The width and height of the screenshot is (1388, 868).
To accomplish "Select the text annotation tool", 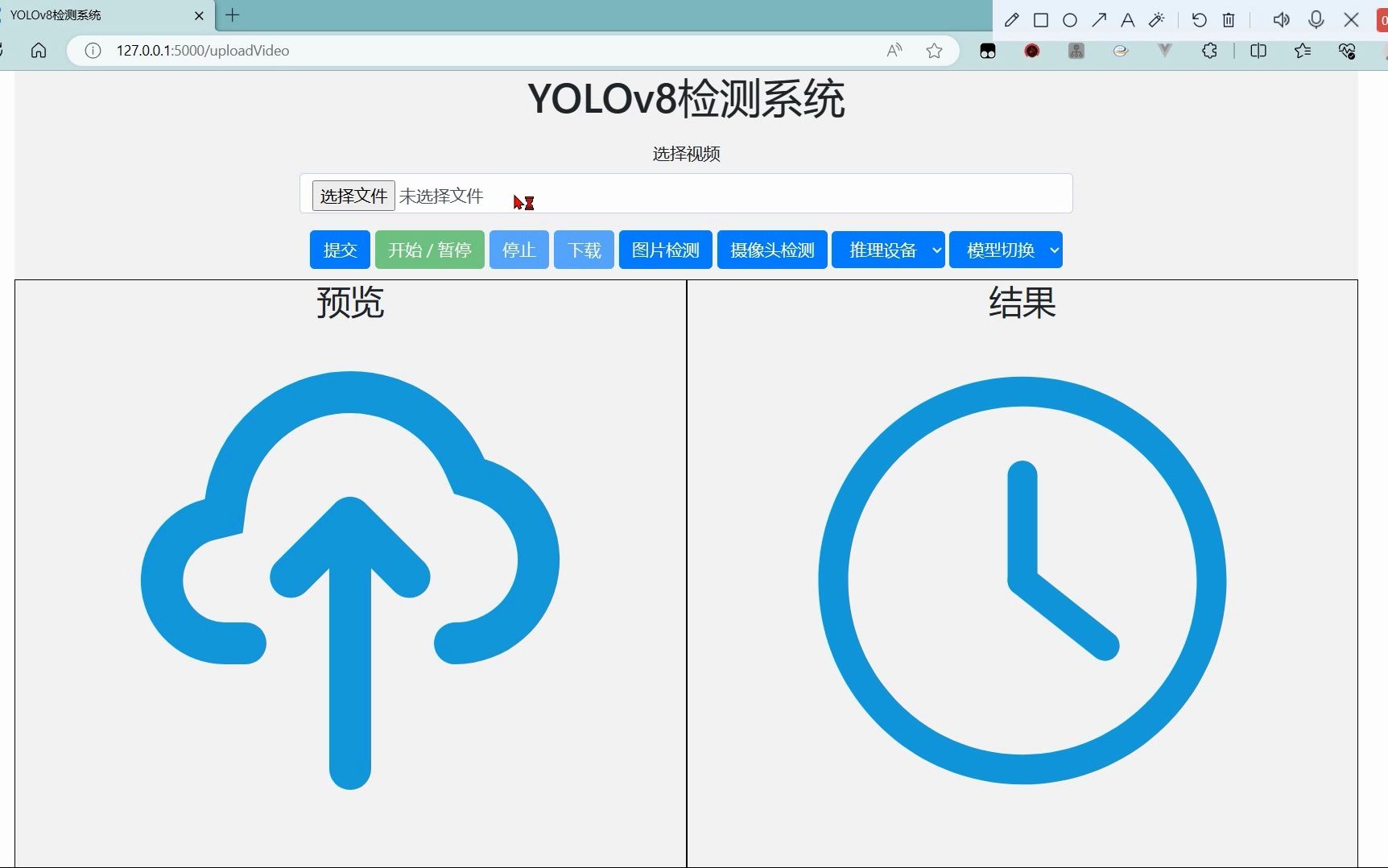I will [x=1128, y=20].
